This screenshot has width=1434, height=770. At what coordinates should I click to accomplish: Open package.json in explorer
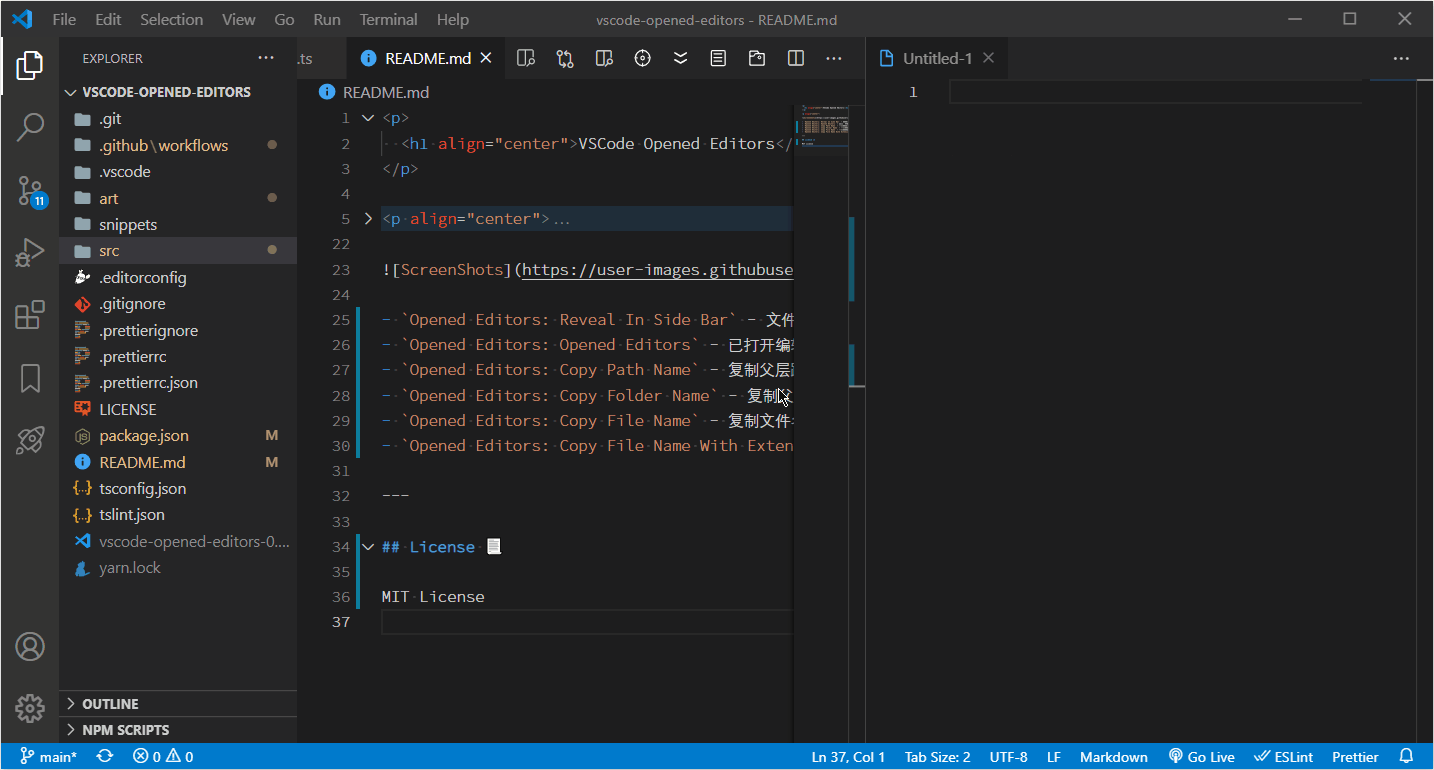[x=178, y=436]
